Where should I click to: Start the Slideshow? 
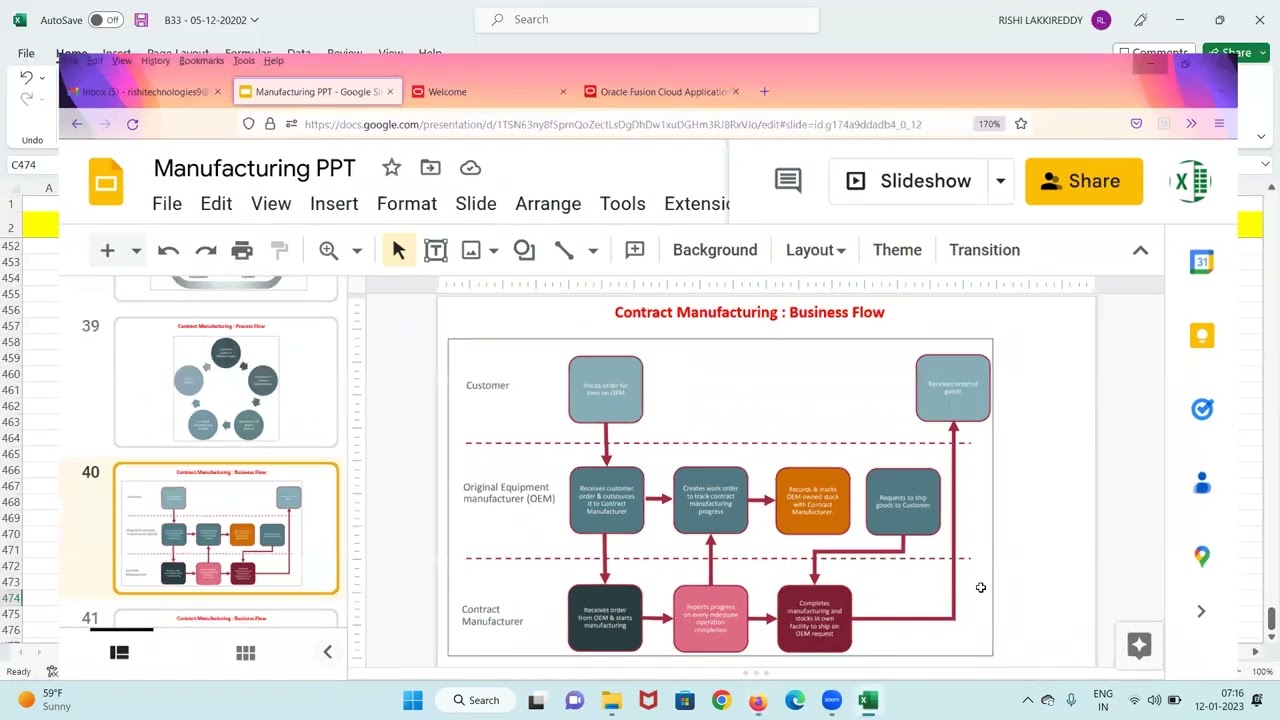point(908,181)
